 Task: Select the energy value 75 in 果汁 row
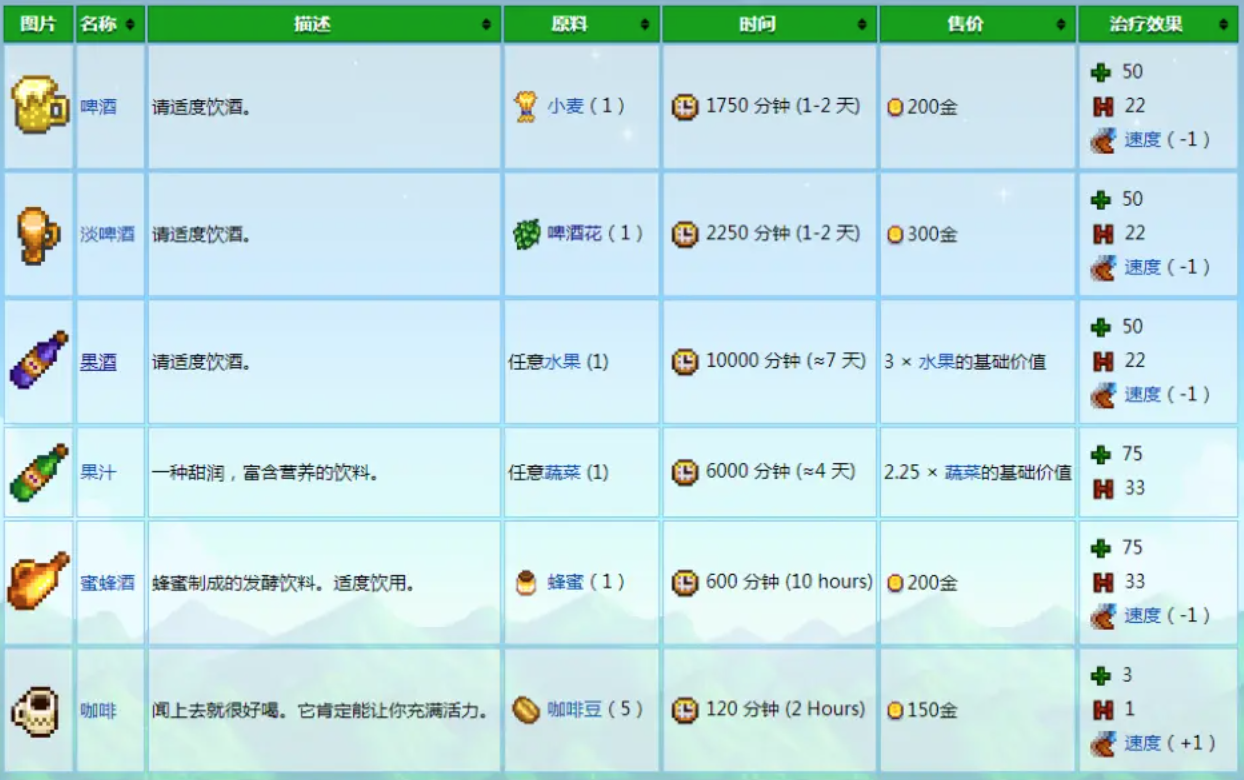coord(1132,454)
